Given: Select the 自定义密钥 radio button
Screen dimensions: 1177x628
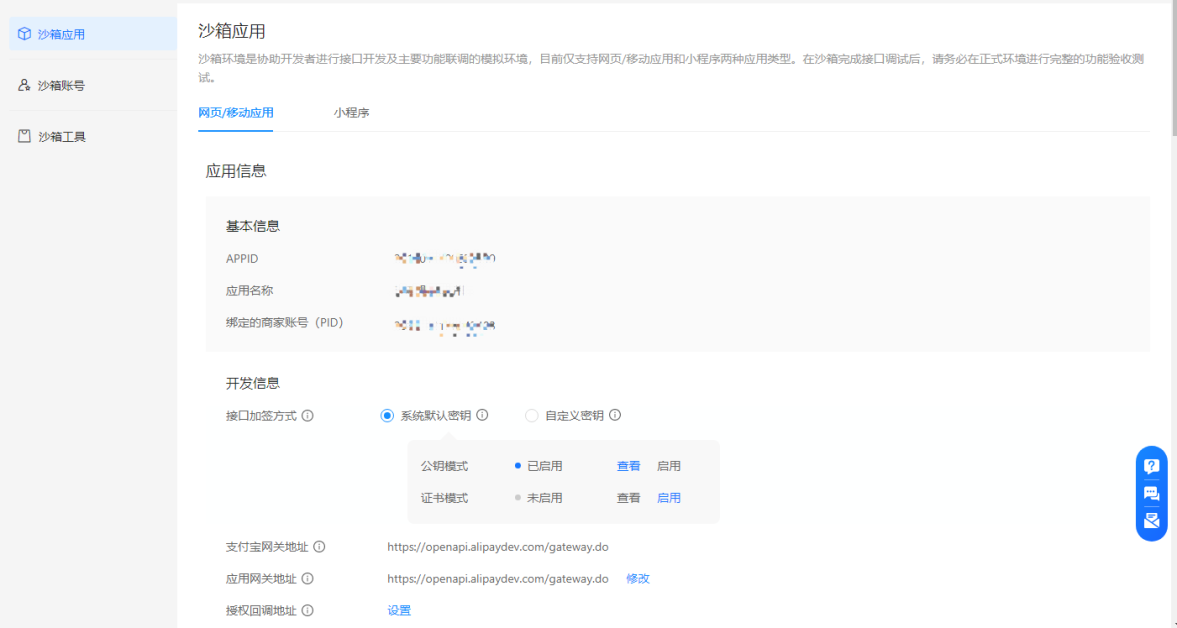Looking at the screenshot, I should (x=531, y=415).
